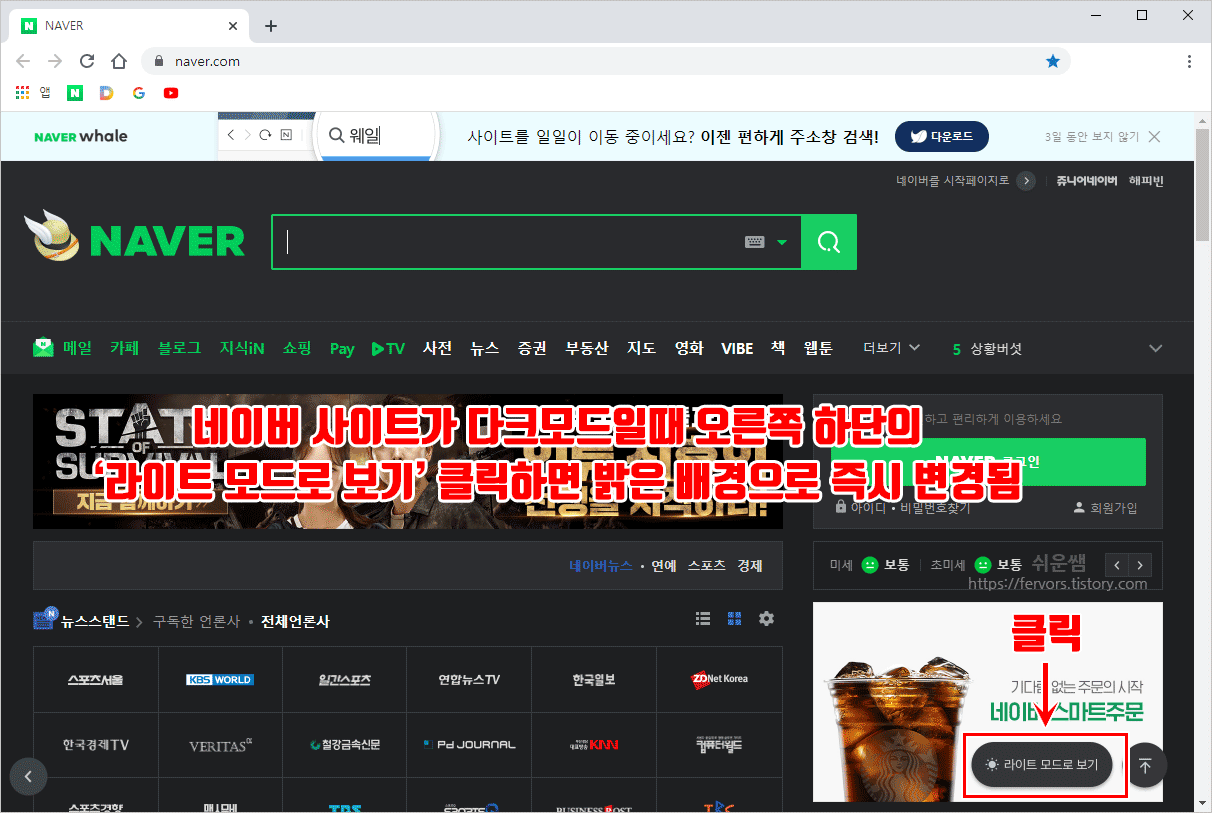
Task: Open 부동산 menu item
Action: (x=587, y=348)
